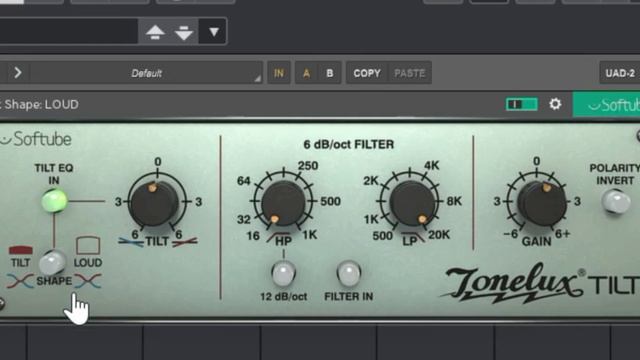The height and width of the screenshot is (360, 640).
Task: Flip the SHAPE switch between TILT and LOUD
Action: (52, 262)
